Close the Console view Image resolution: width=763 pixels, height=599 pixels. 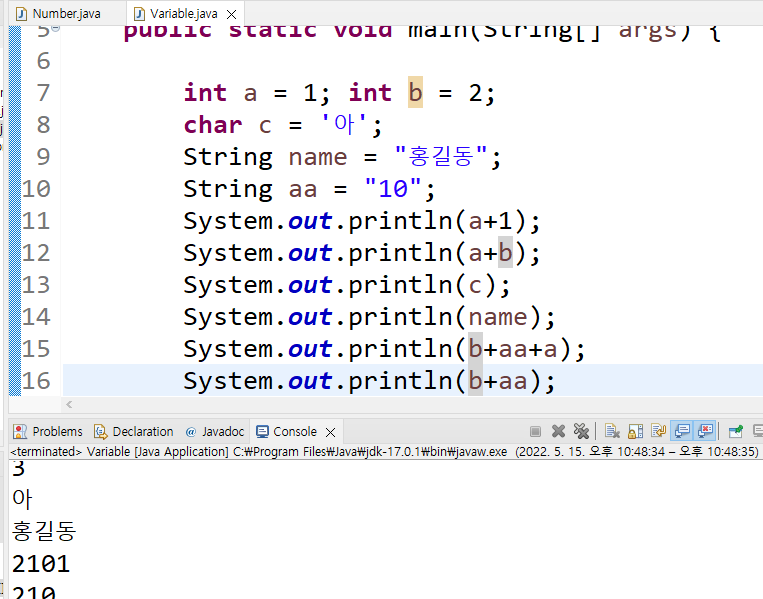[330, 432]
